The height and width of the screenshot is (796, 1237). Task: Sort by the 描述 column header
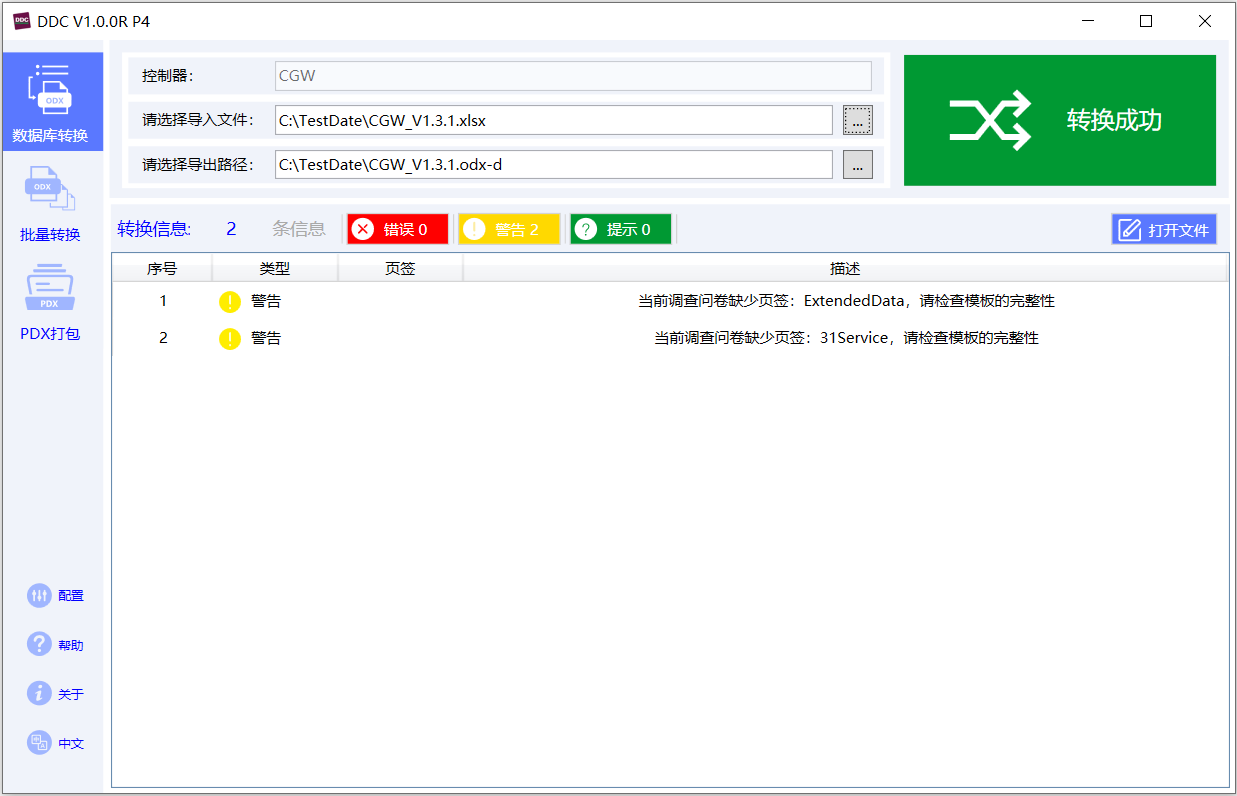tap(845, 268)
